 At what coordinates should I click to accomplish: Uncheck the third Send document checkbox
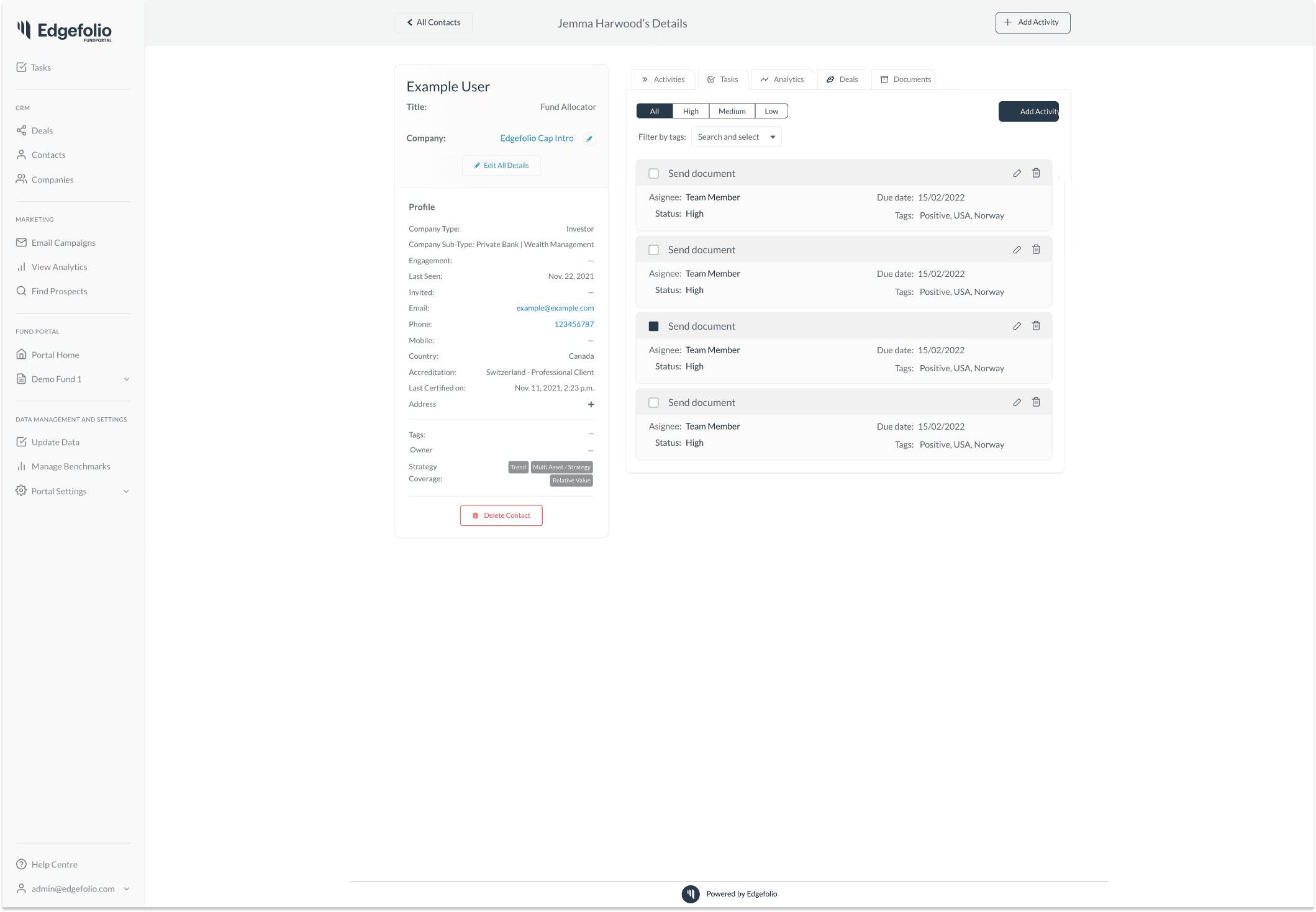653,327
